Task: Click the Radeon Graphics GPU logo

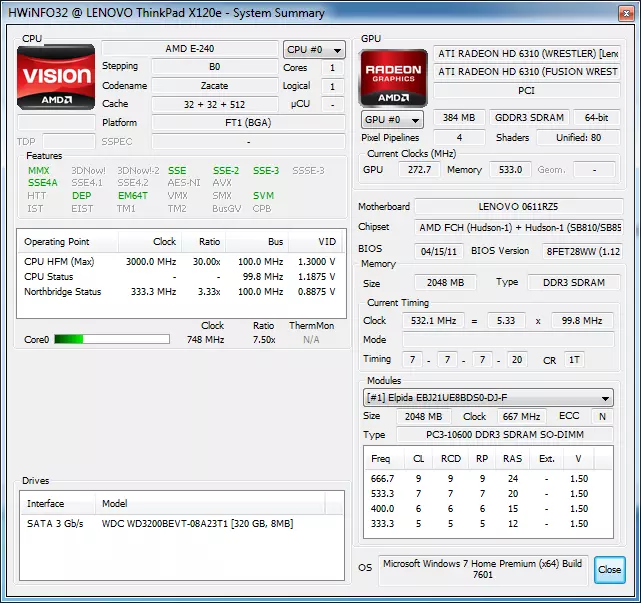Action: click(x=393, y=78)
